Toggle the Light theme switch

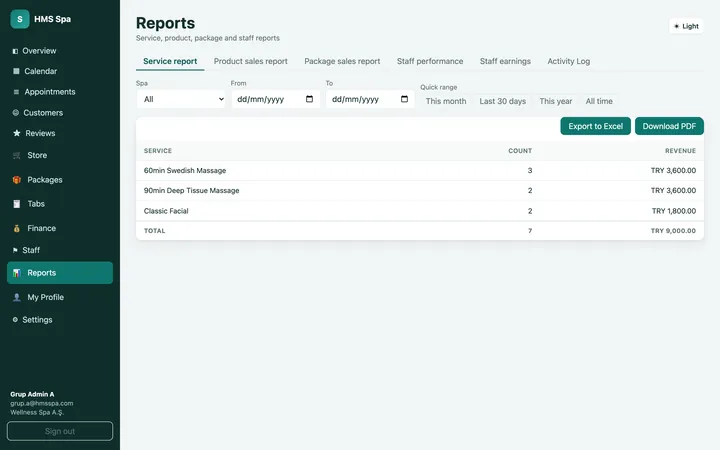(x=686, y=26)
